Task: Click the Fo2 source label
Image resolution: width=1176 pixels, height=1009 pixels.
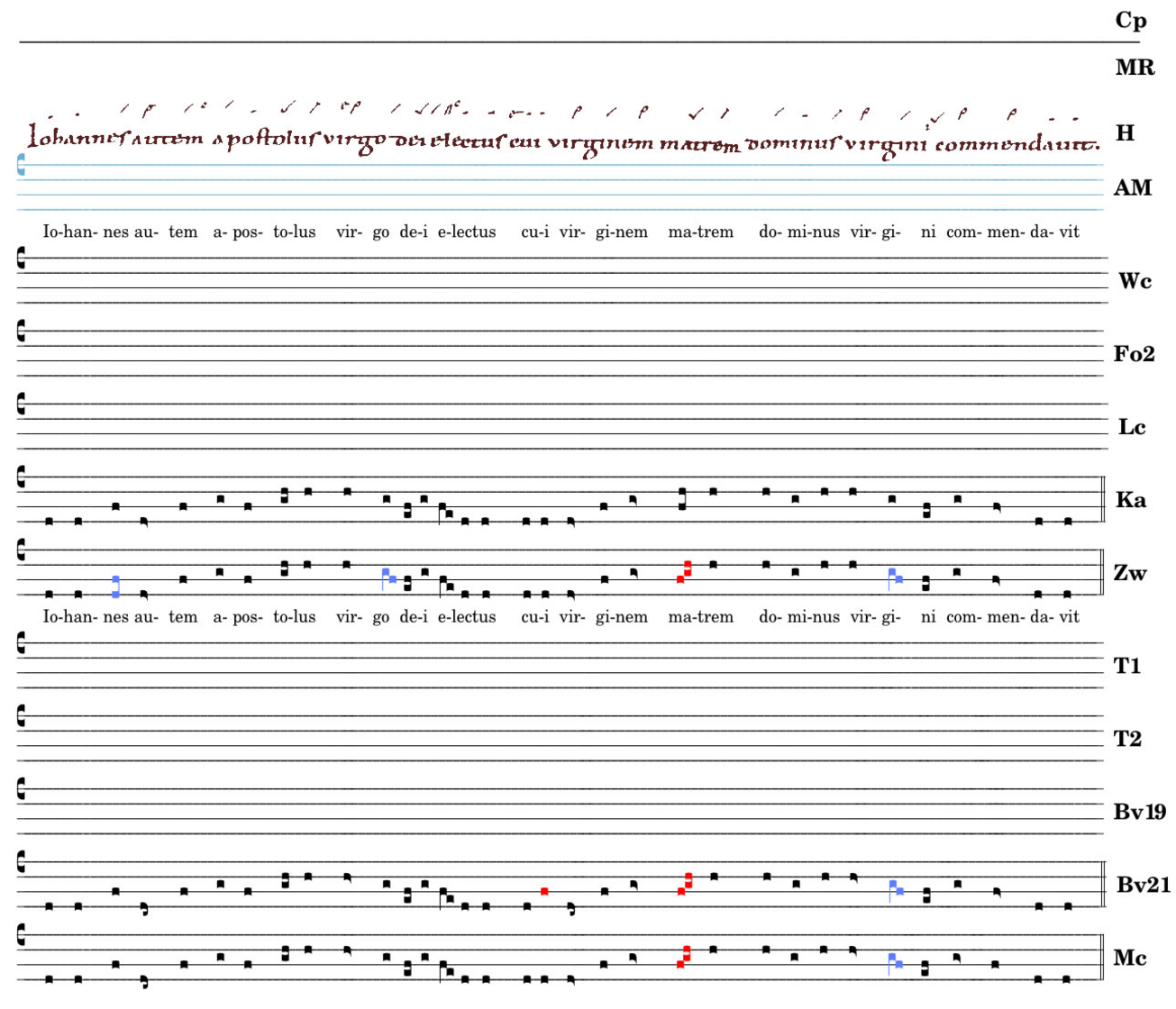Action: click(1134, 354)
